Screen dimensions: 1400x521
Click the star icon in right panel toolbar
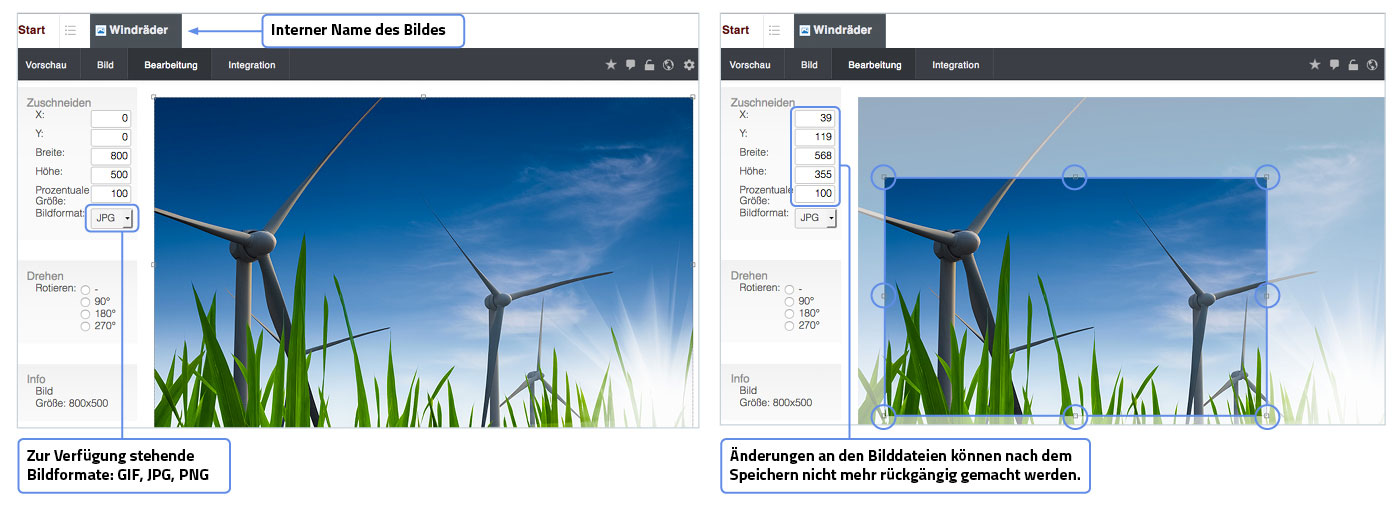(1315, 65)
